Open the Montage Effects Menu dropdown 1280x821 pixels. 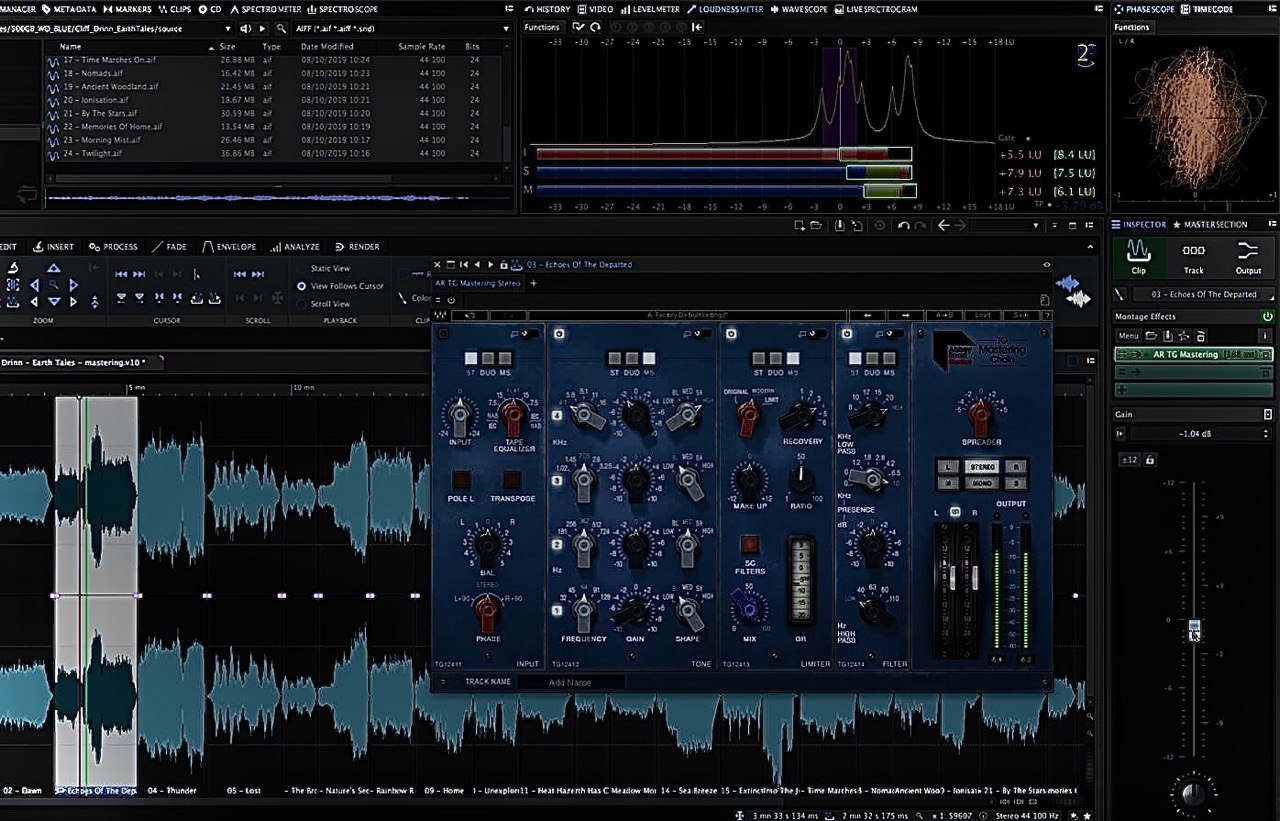(1128, 336)
